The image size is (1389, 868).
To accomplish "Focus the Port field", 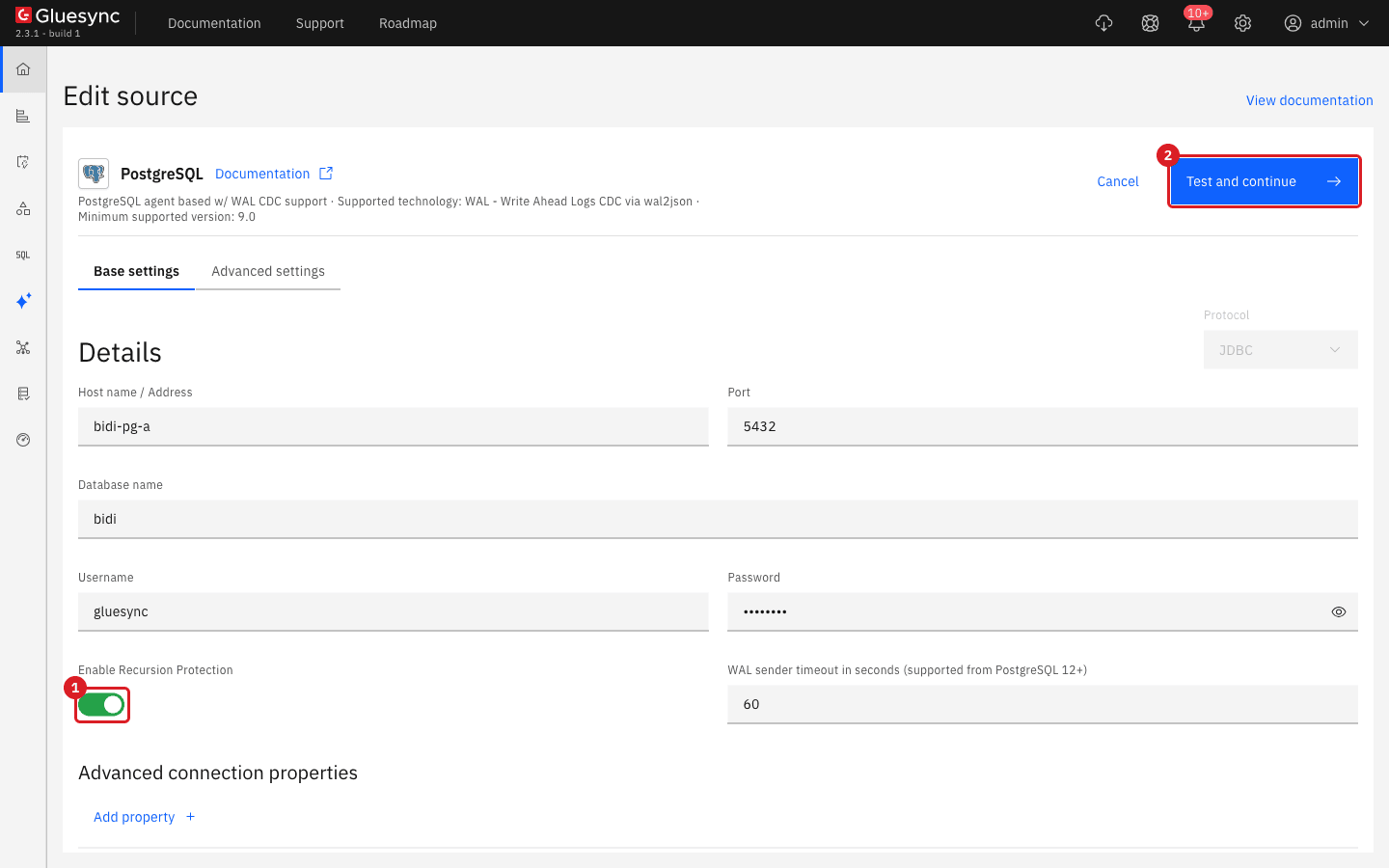I will pos(1043,426).
